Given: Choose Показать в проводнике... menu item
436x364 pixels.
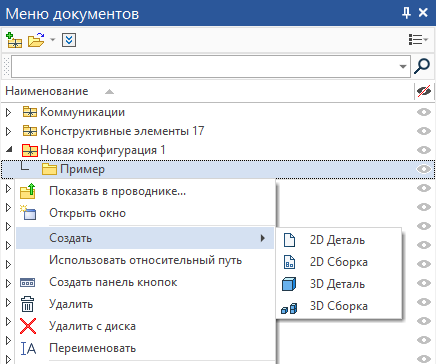Looking at the screenshot, I should coord(145,191).
